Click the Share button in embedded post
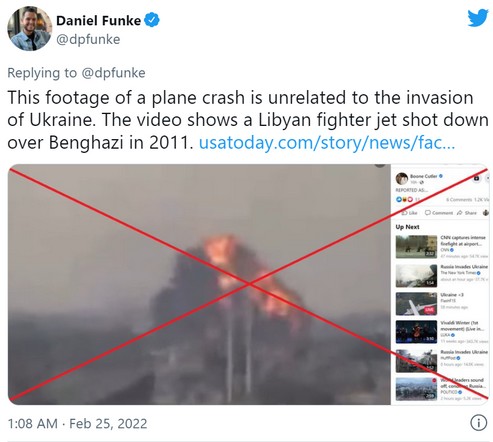 (x=467, y=213)
